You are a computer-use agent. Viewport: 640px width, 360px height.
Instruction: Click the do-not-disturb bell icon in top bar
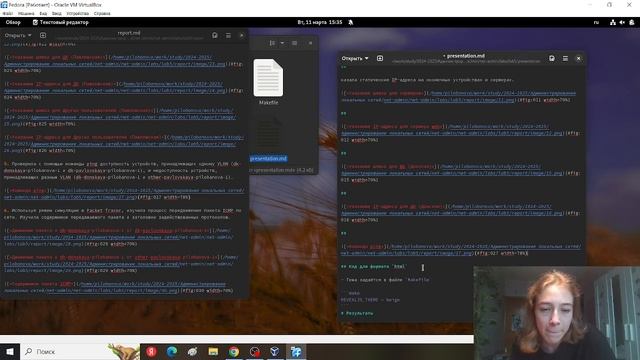pyautogui.click(x=351, y=22)
